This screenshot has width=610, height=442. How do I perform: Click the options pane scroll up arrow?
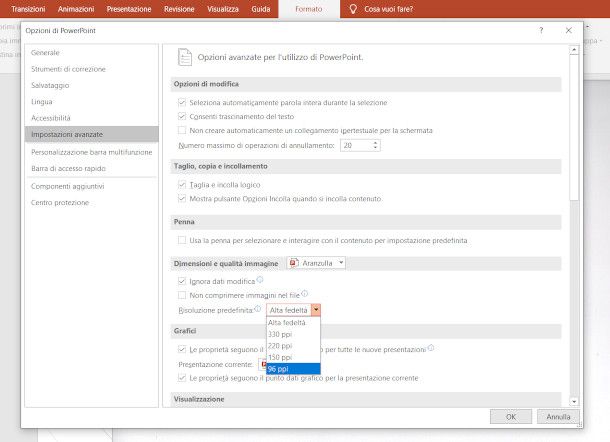(574, 50)
